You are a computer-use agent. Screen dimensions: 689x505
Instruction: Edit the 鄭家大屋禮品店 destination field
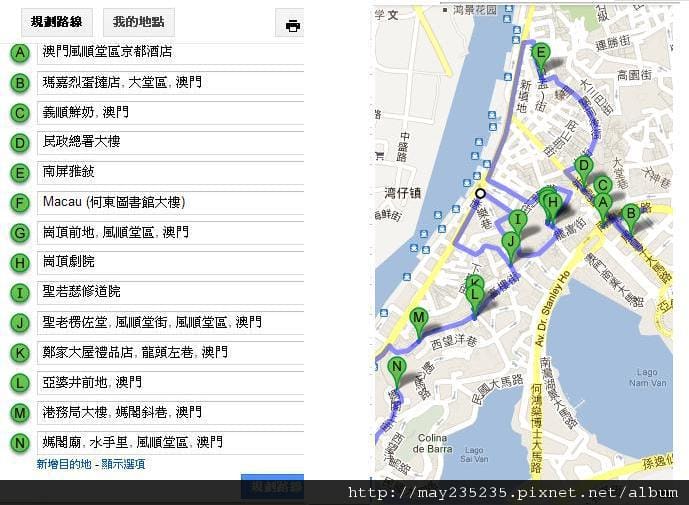click(x=170, y=352)
